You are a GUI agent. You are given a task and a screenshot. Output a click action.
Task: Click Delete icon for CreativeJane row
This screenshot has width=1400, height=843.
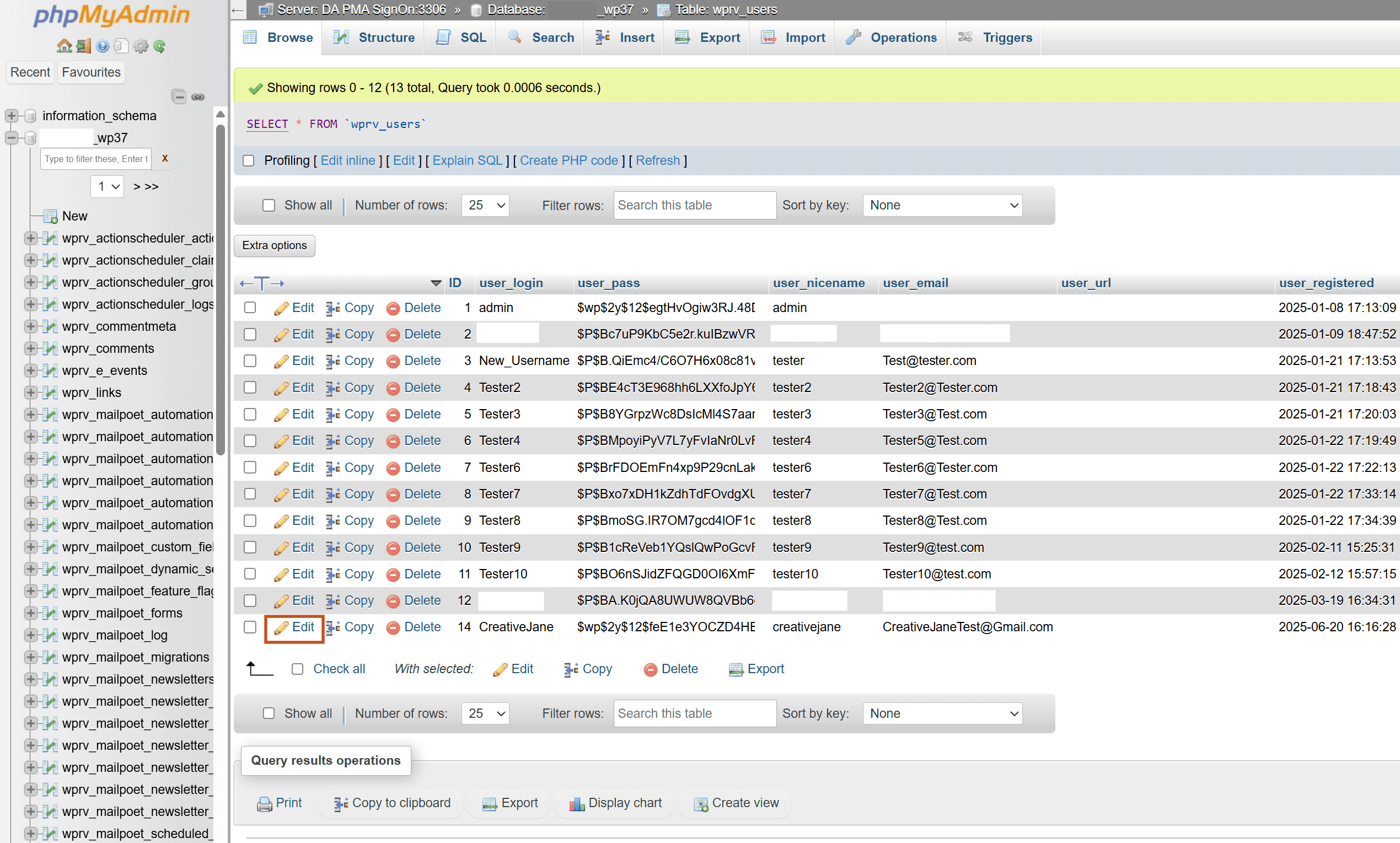coord(393,628)
